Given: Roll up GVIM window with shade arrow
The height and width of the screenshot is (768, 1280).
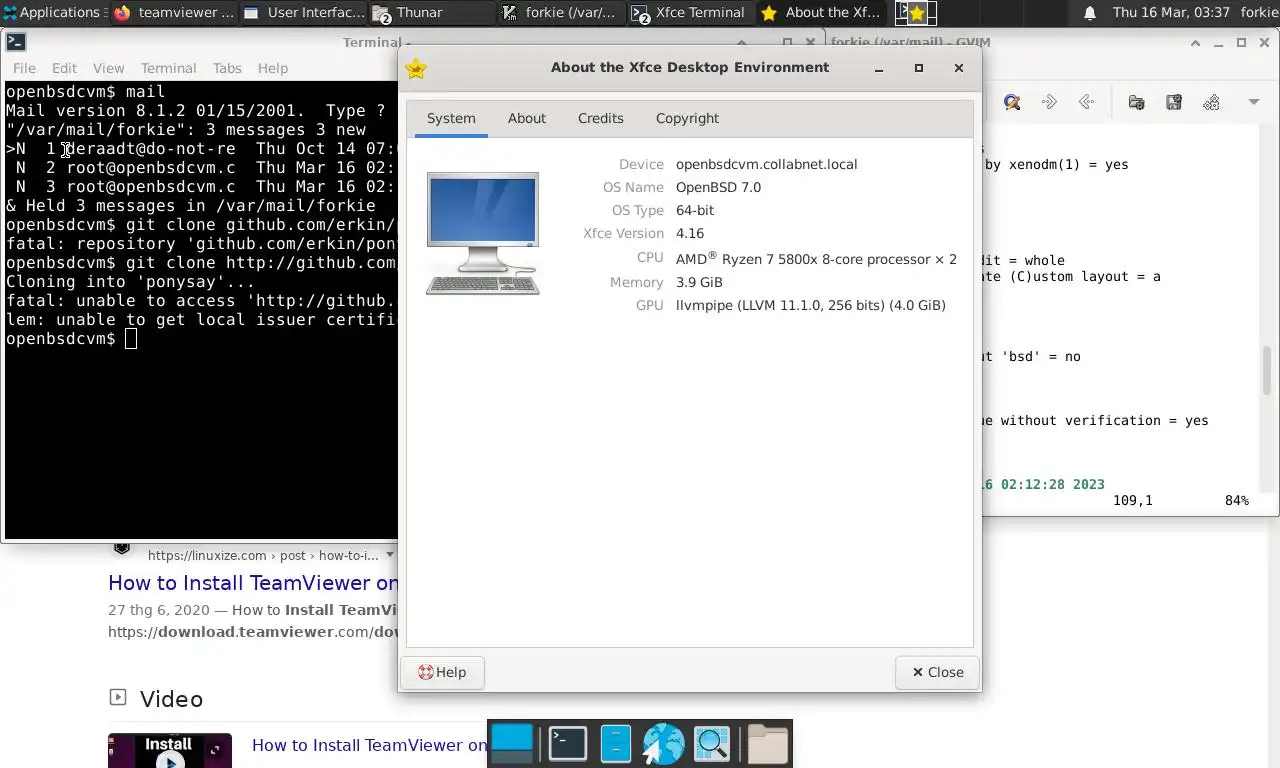Looking at the screenshot, I should coord(1195,42).
